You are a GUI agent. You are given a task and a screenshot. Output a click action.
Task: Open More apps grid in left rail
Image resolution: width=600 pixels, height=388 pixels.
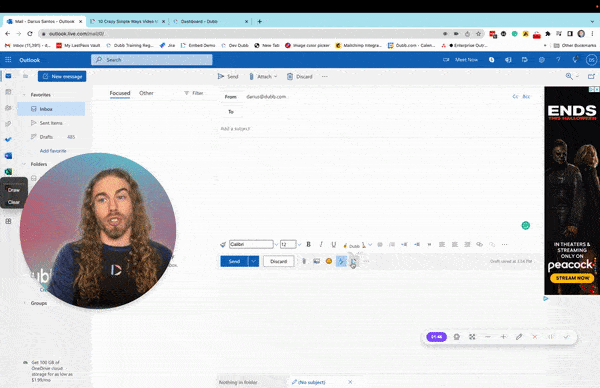click(x=8, y=221)
